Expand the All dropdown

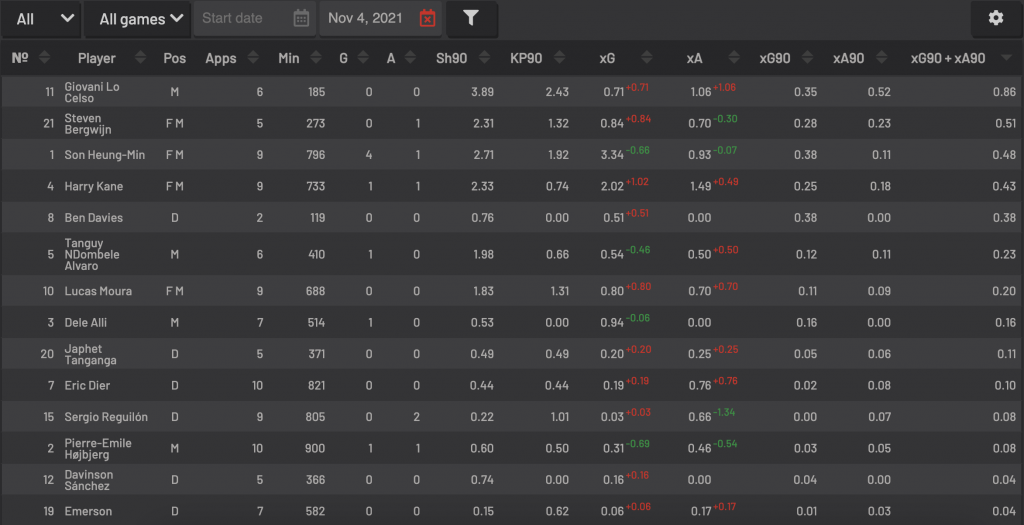point(40,19)
